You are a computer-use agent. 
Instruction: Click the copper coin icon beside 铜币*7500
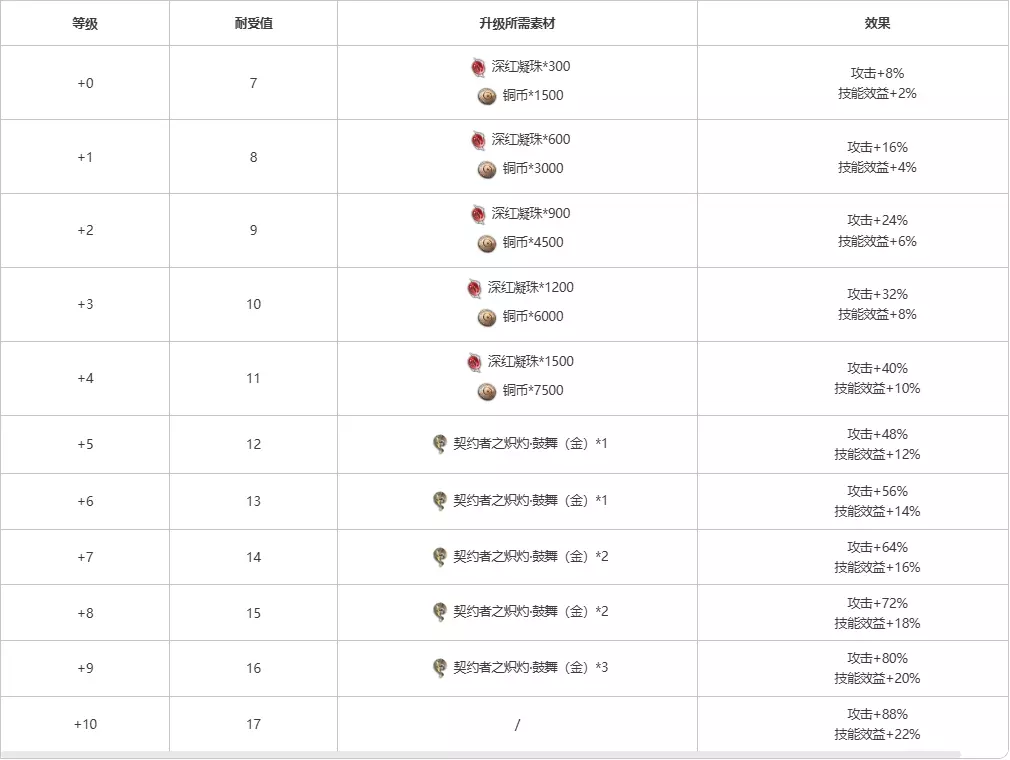487,391
